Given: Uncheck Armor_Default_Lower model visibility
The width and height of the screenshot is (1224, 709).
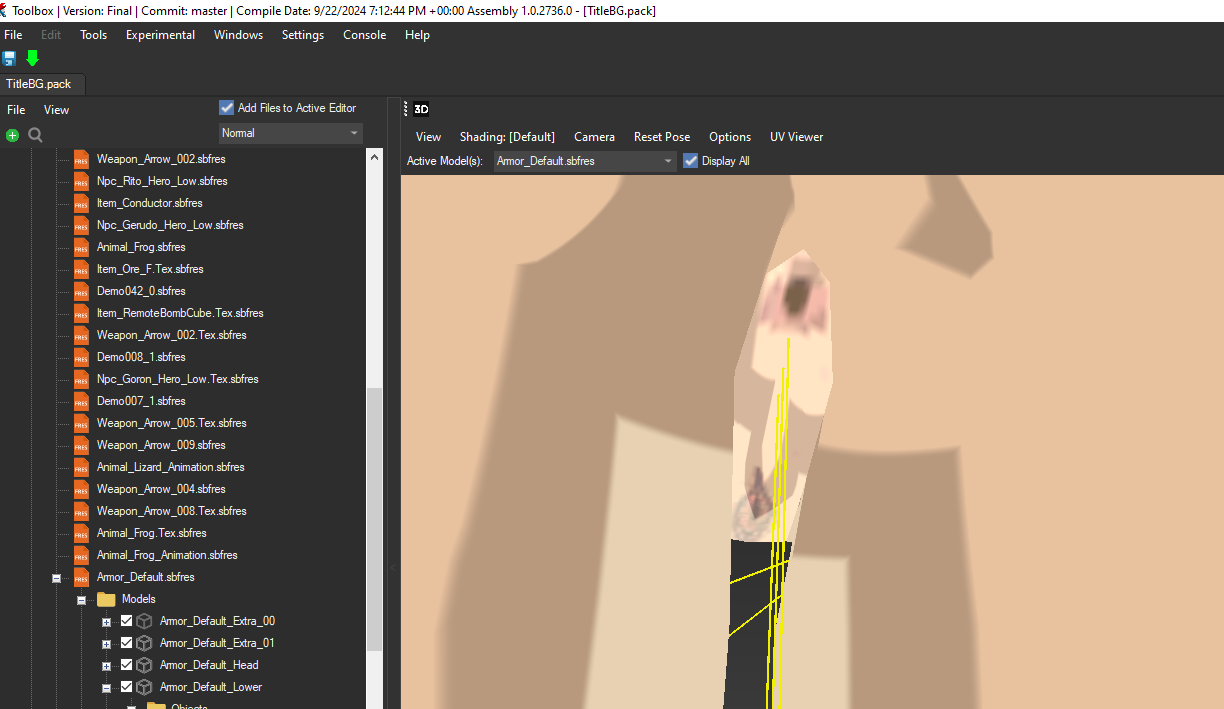Looking at the screenshot, I should click(x=126, y=687).
